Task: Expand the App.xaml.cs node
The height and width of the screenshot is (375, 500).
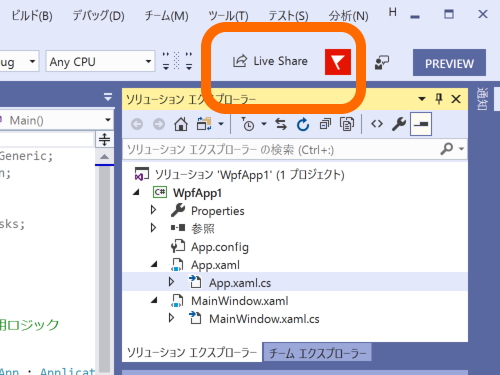Action: point(171,282)
